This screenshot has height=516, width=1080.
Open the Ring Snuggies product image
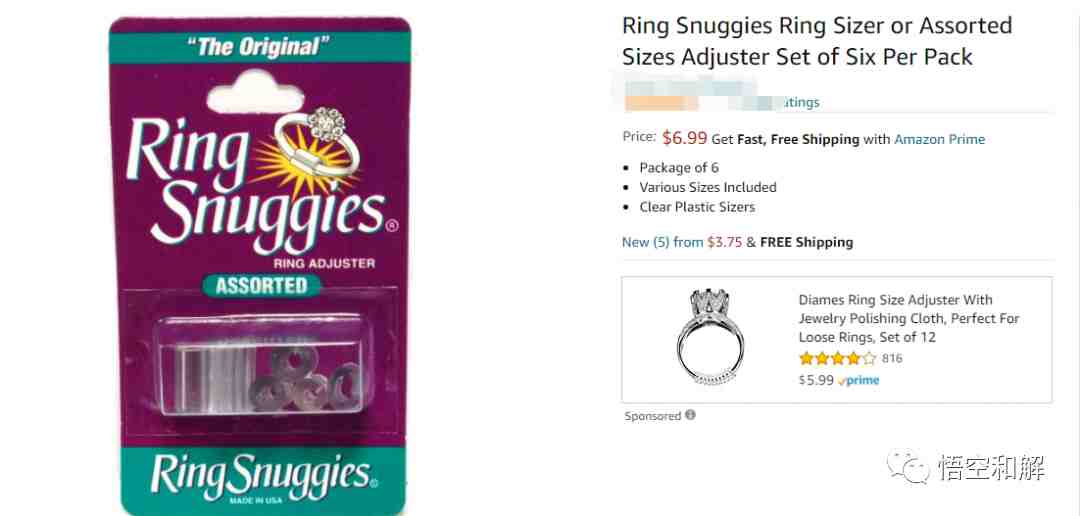pyautogui.click(x=260, y=266)
